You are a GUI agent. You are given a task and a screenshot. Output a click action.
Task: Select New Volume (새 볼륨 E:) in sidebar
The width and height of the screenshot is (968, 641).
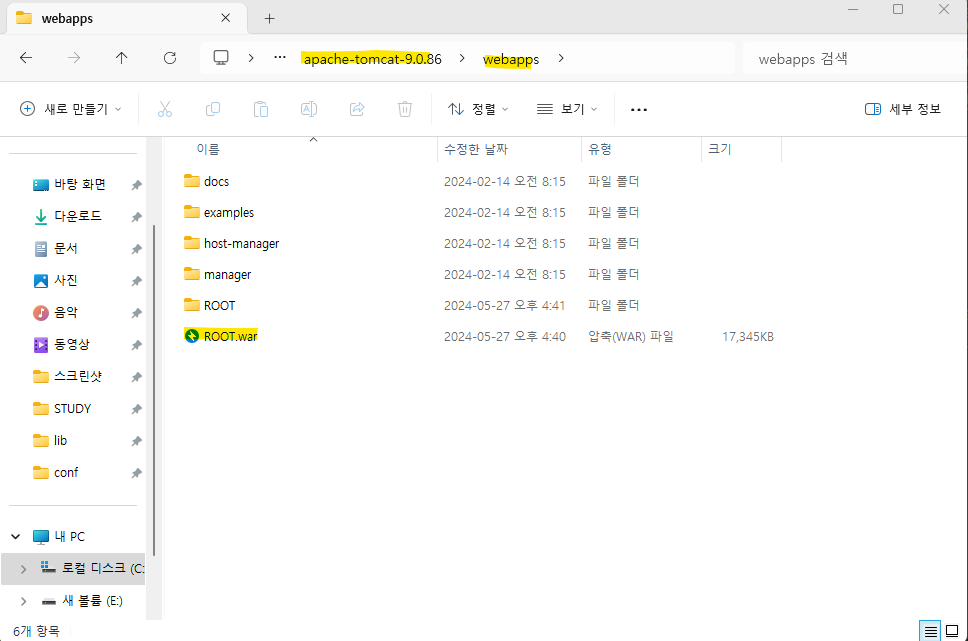coord(93,600)
